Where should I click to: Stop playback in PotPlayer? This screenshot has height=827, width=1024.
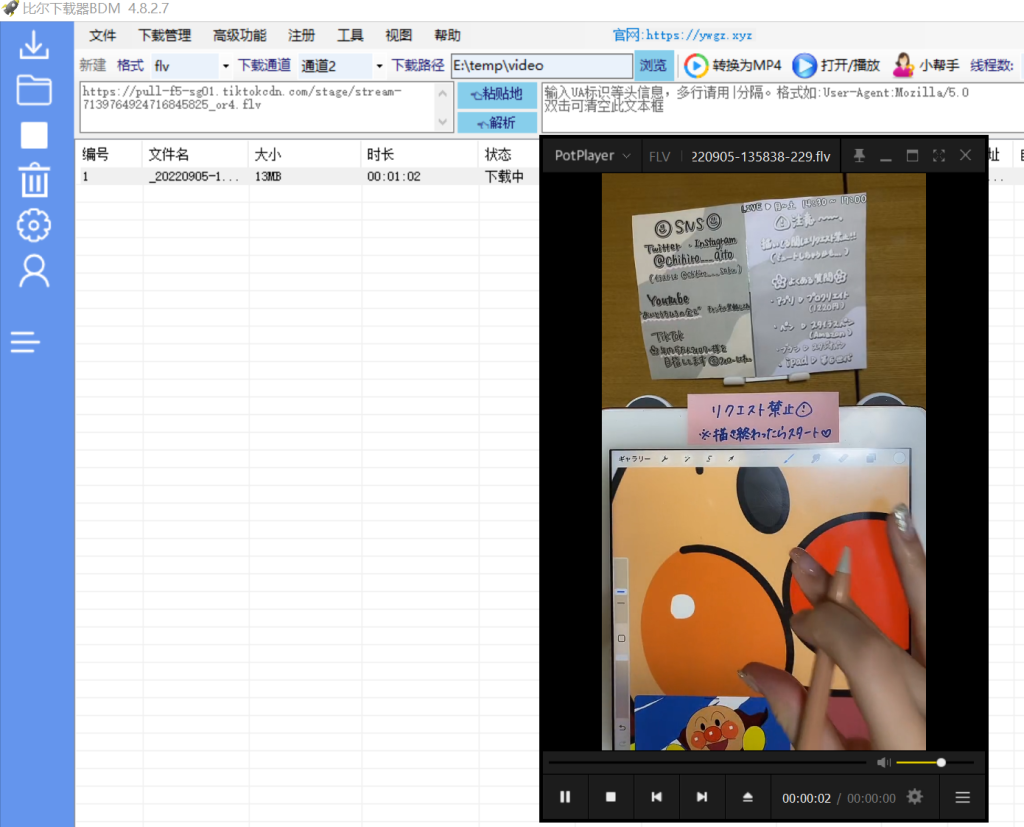tap(611, 796)
